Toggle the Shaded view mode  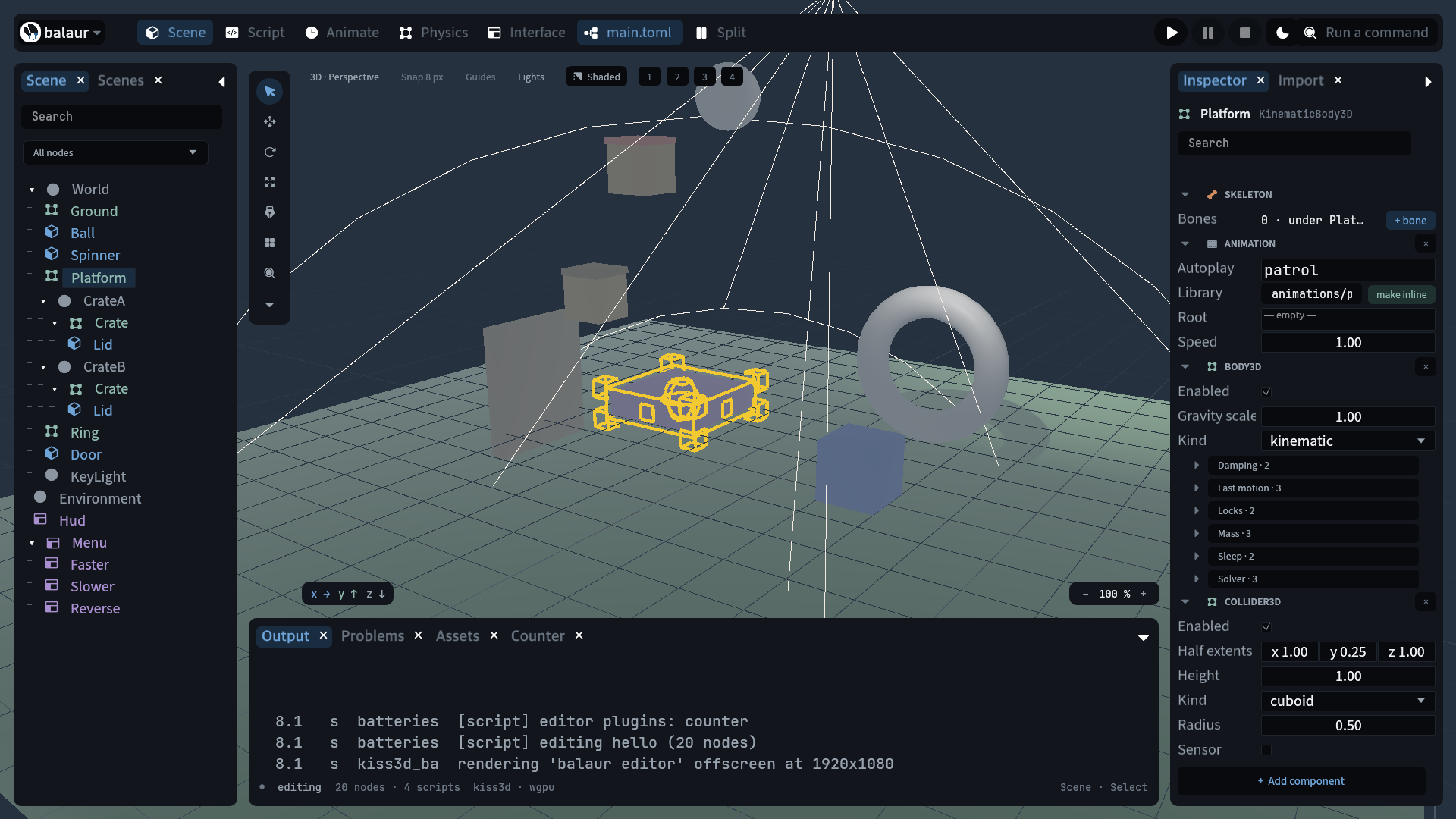[597, 77]
